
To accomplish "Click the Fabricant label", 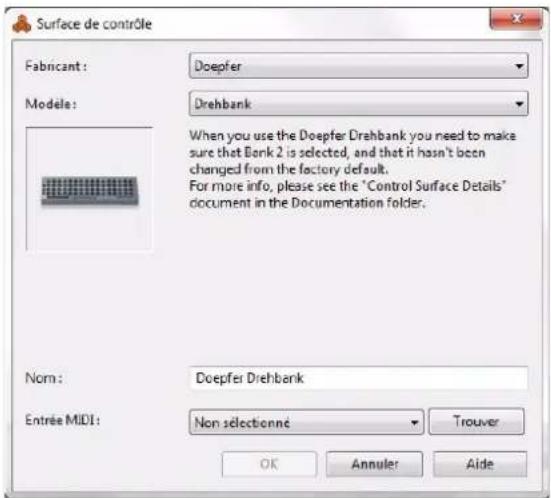I will [56, 66].
